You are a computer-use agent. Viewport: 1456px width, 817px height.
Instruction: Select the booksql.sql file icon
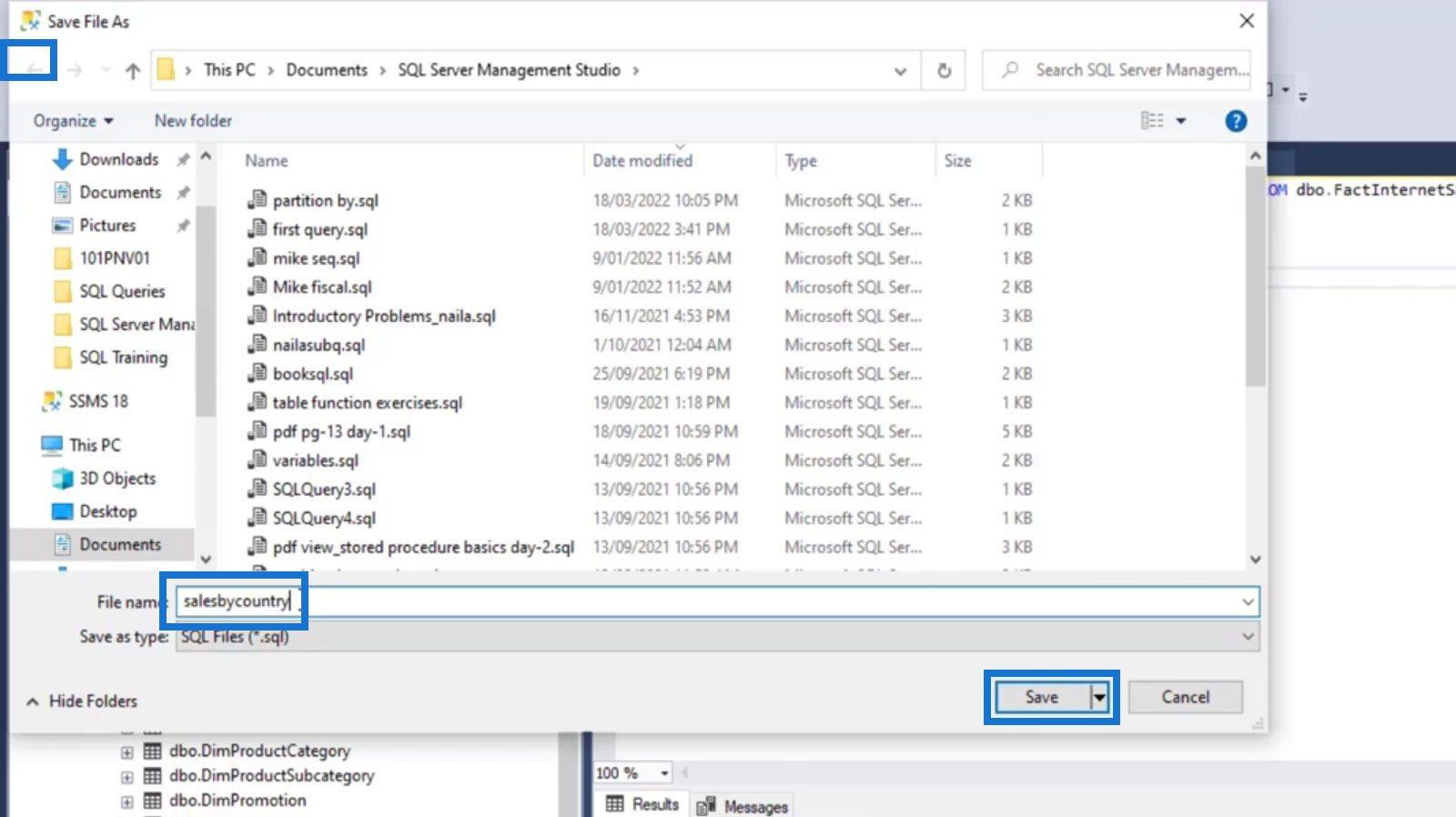click(x=258, y=373)
